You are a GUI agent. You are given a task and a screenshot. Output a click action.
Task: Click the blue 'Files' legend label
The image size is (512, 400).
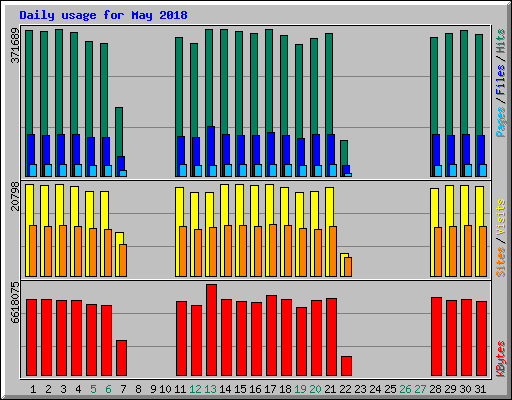(x=501, y=80)
